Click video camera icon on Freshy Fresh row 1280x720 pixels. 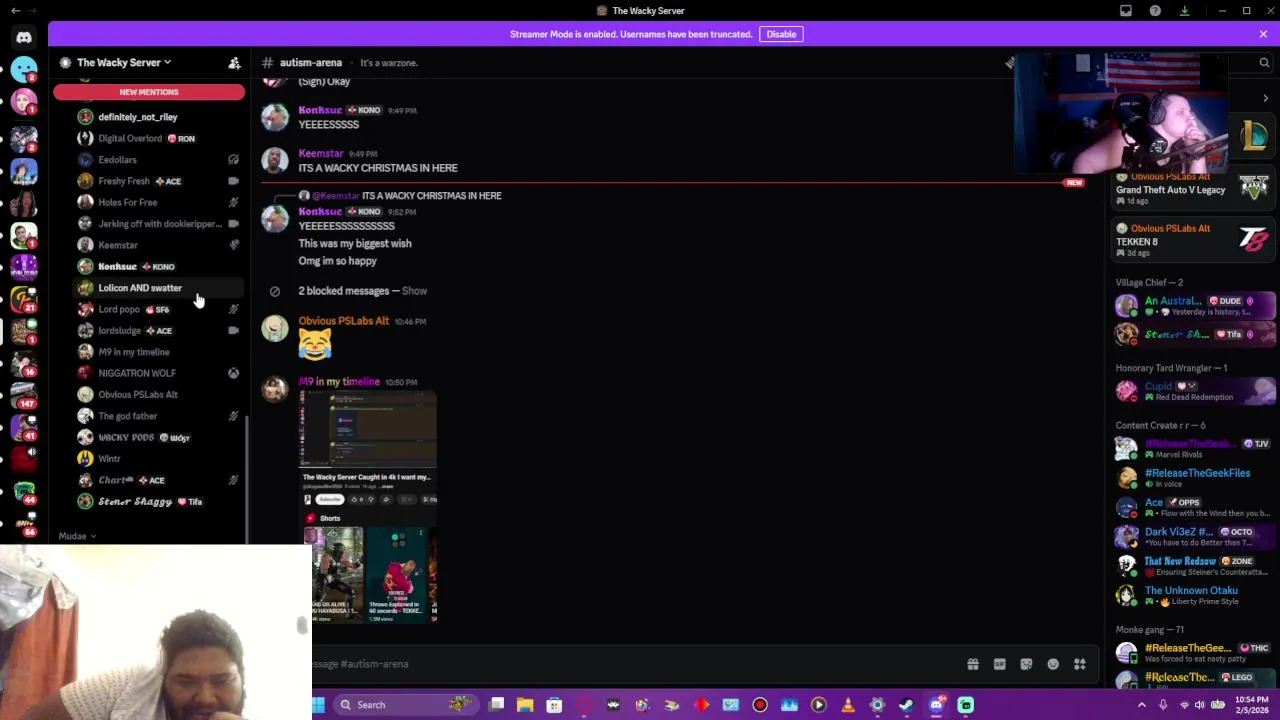pyautogui.click(x=233, y=181)
